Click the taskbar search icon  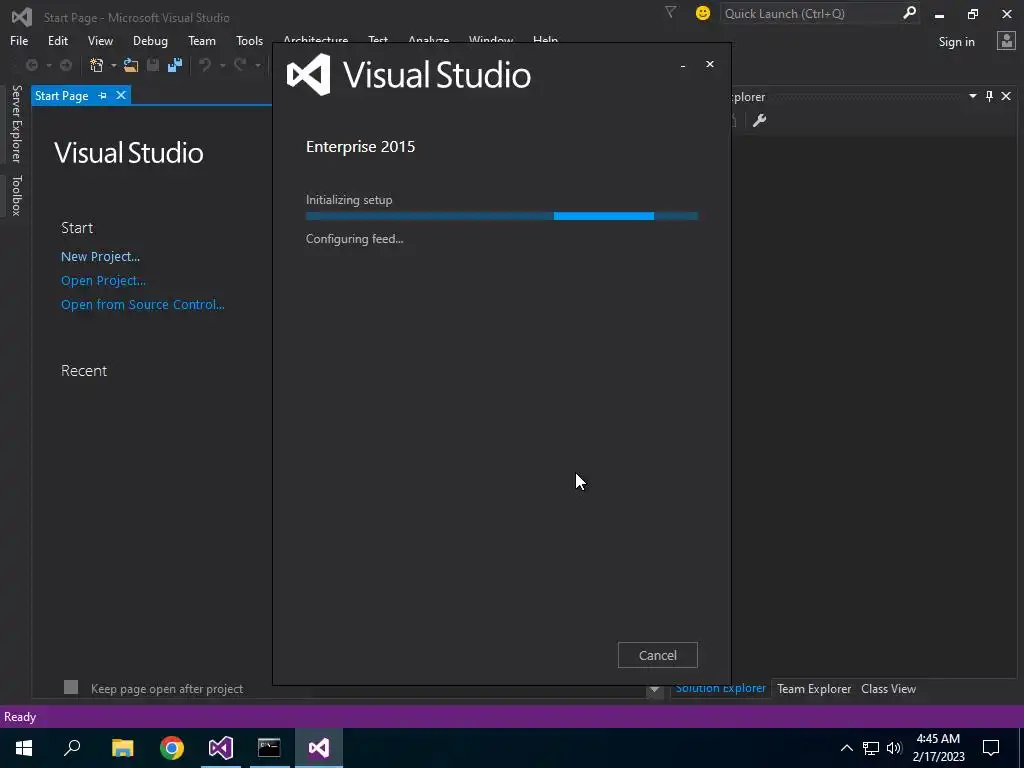(x=72, y=748)
